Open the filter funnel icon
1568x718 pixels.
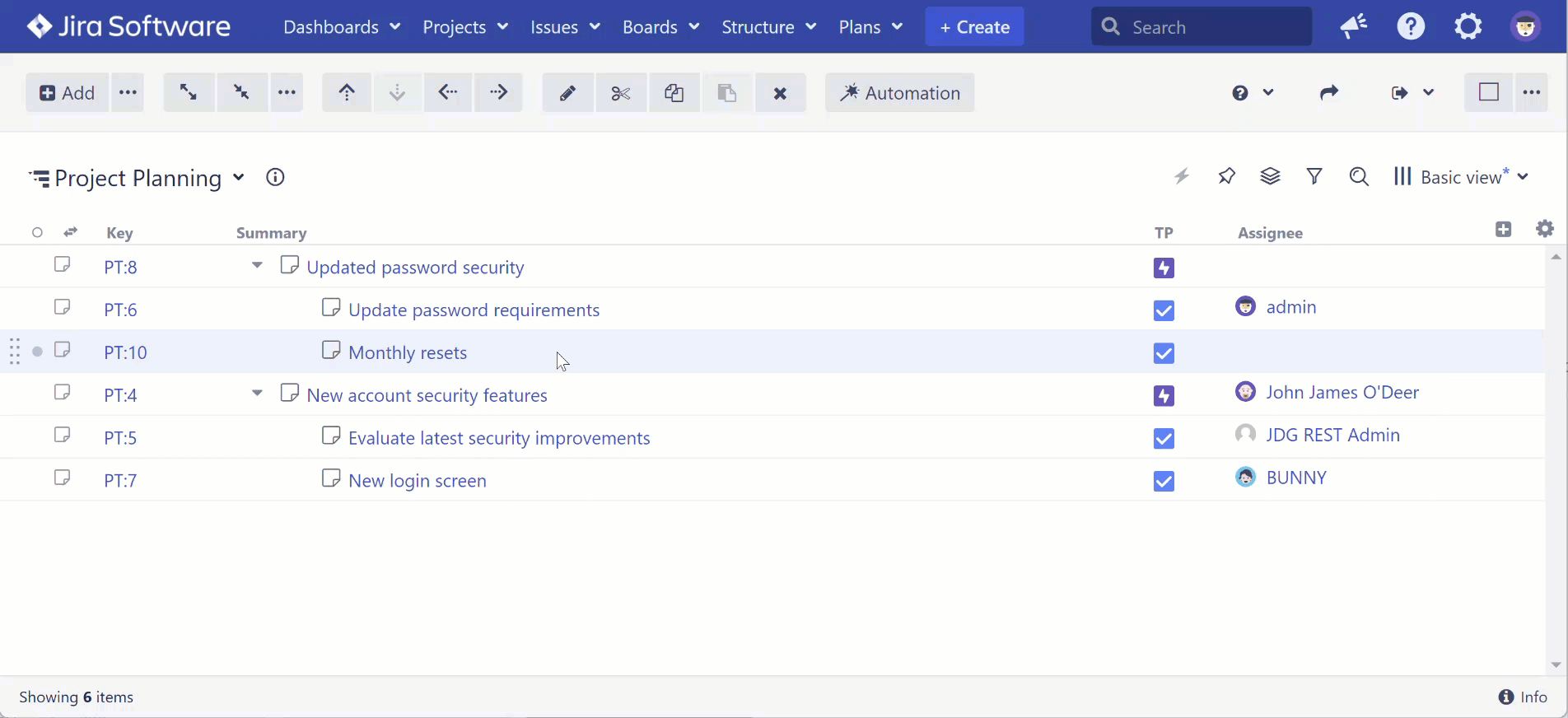coord(1314,176)
